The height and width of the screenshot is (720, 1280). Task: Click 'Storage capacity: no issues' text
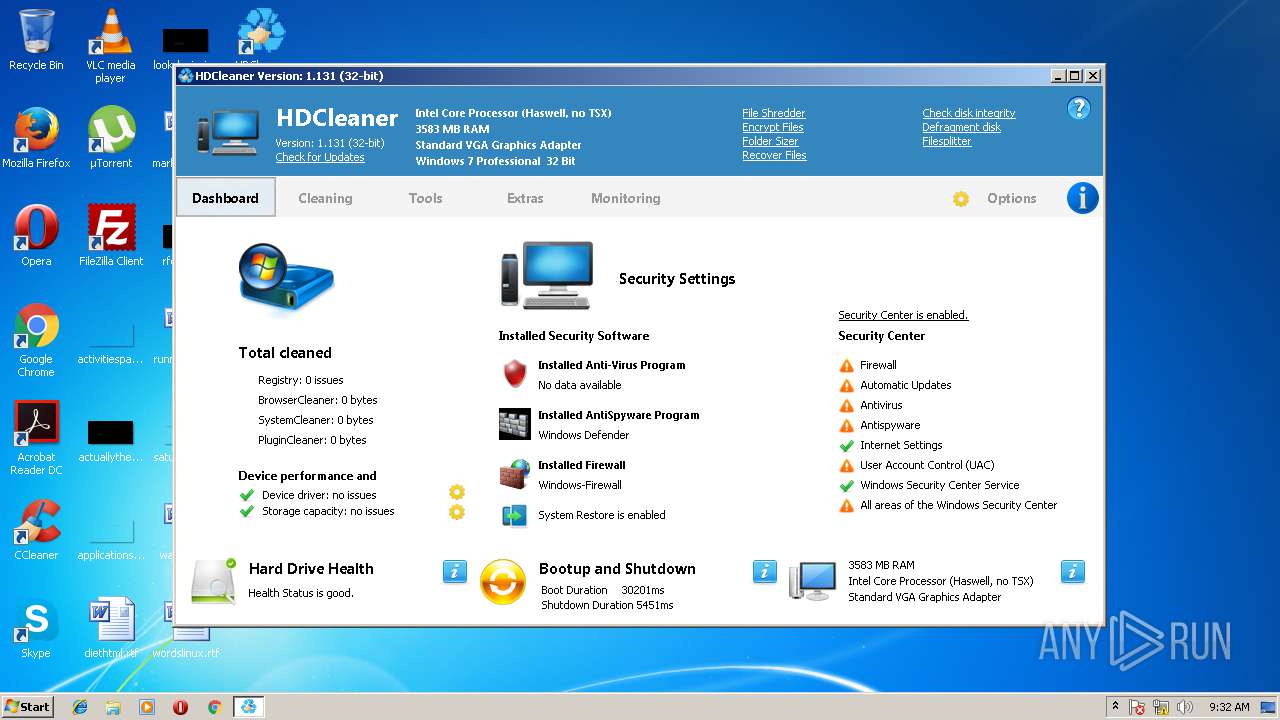point(328,511)
